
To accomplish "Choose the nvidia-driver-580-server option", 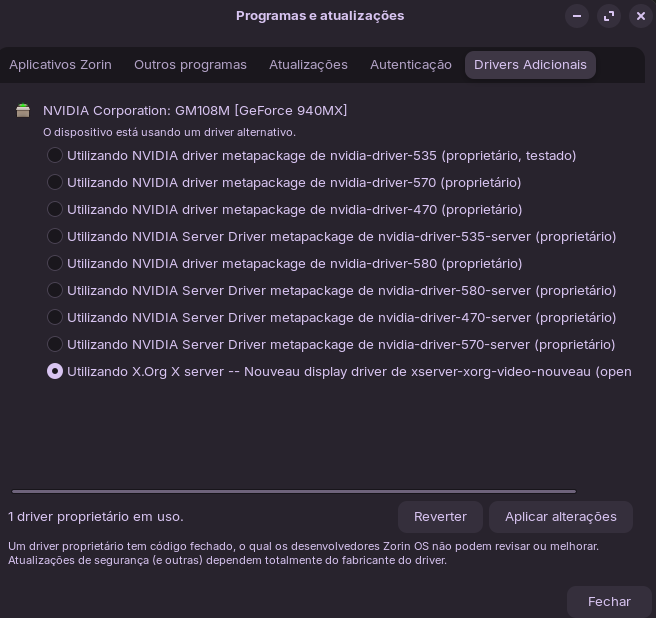I will pos(55,290).
